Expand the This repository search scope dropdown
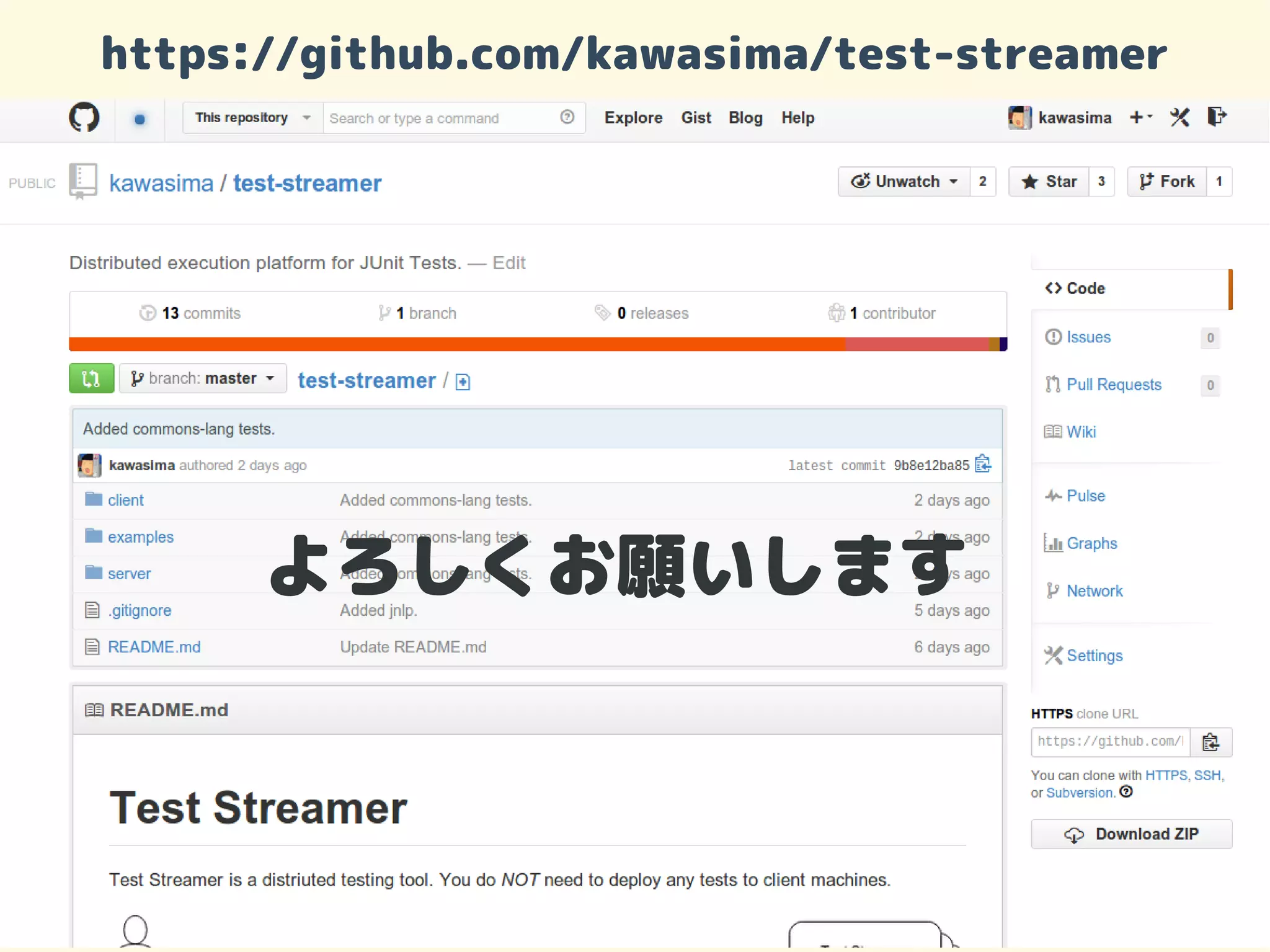1270x952 pixels. [x=253, y=118]
